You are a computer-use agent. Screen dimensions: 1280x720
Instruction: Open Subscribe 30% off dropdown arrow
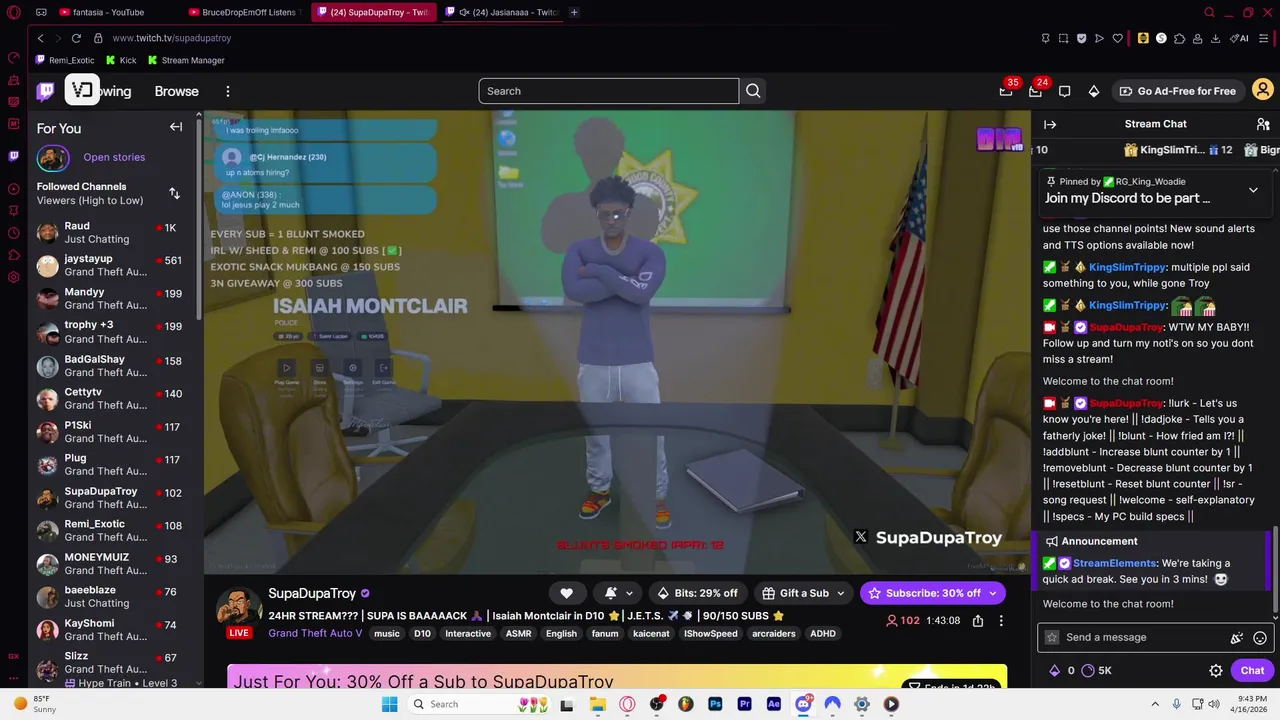[993, 593]
